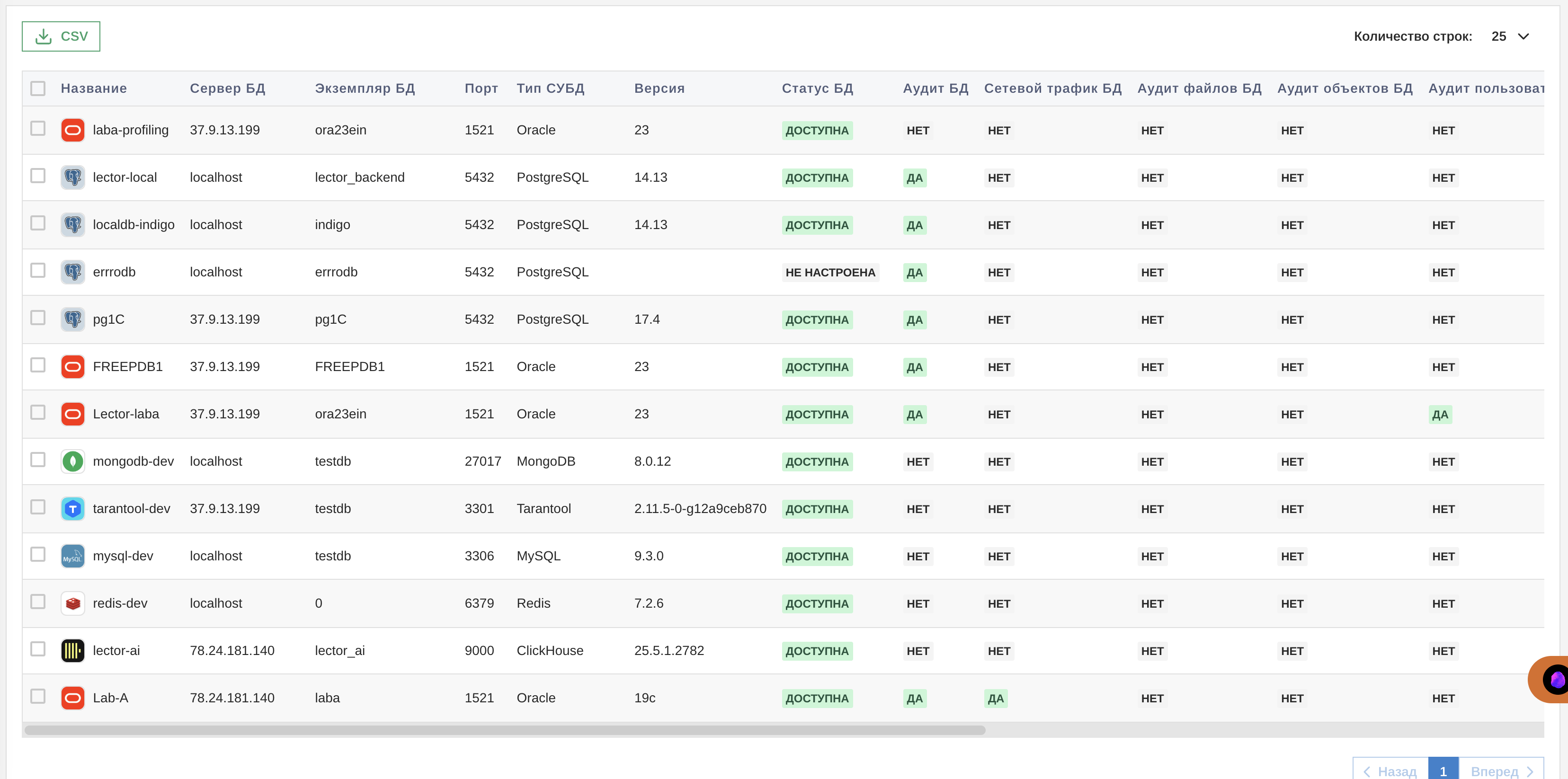Image resolution: width=1568 pixels, height=779 pixels.
Task: Click the Oracle icon for laba-profiling
Action: tap(72, 130)
